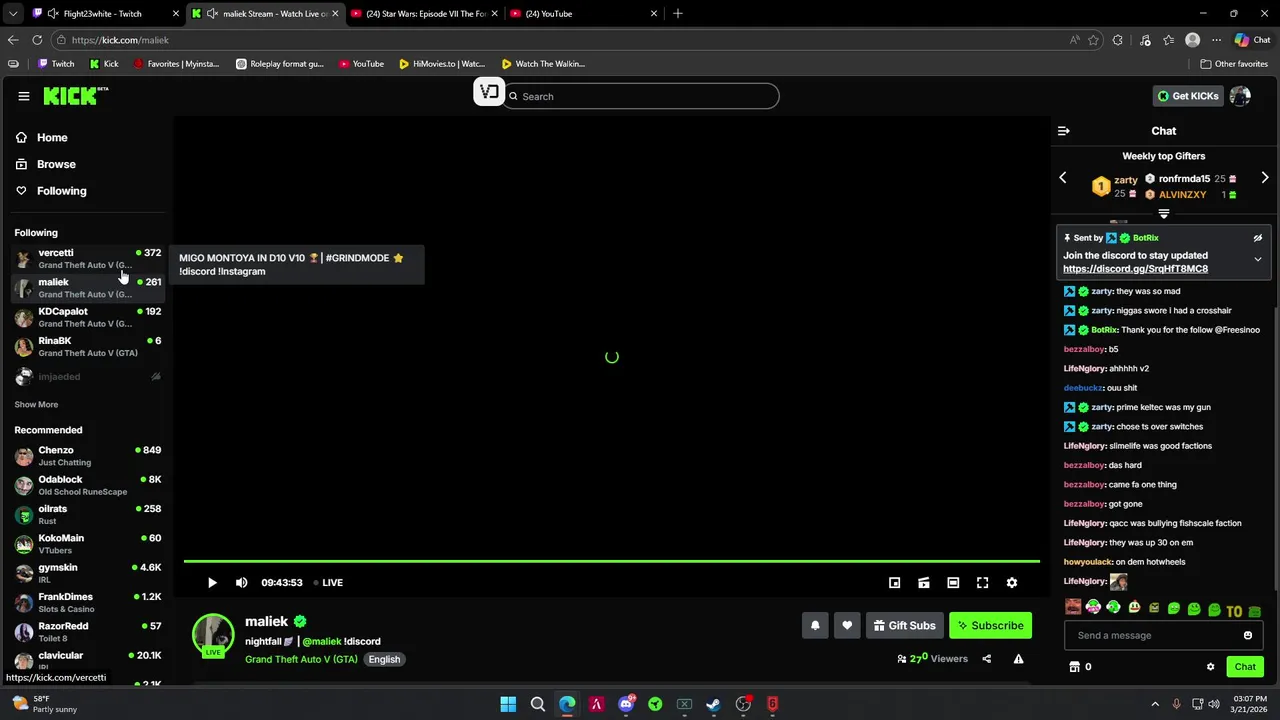Report the stream with the warning triangle
The height and width of the screenshot is (720, 1280).
point(1018,659)
